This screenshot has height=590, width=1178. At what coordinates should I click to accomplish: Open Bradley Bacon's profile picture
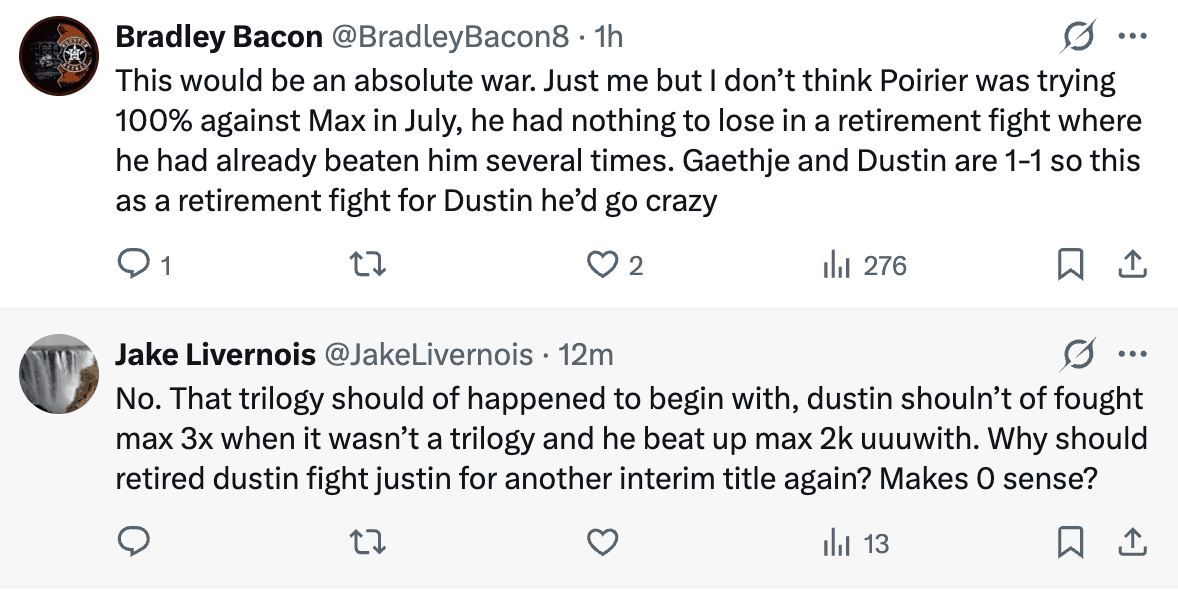(x=57, y=58)
